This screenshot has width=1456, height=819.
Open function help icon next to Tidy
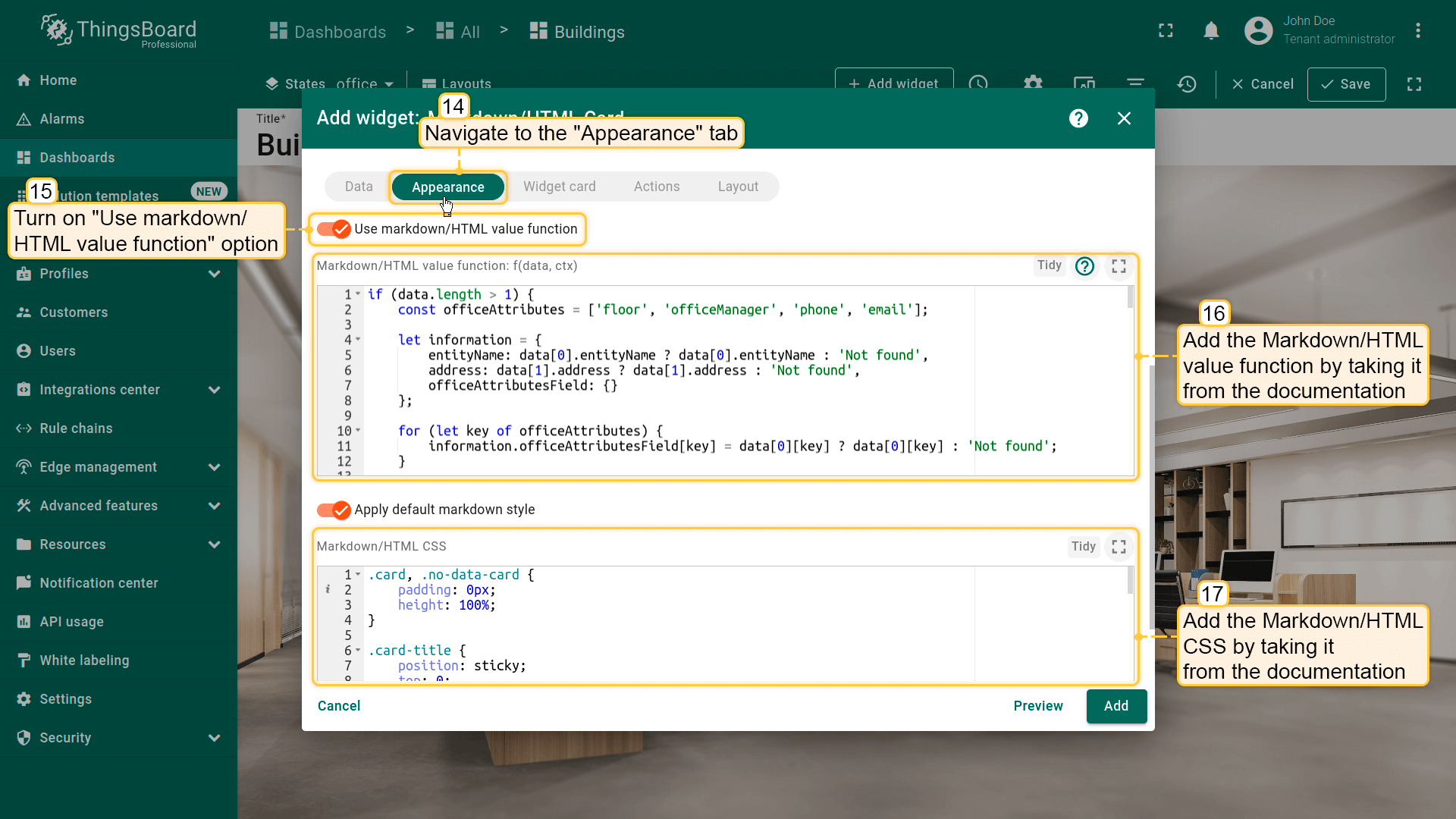1084,266
